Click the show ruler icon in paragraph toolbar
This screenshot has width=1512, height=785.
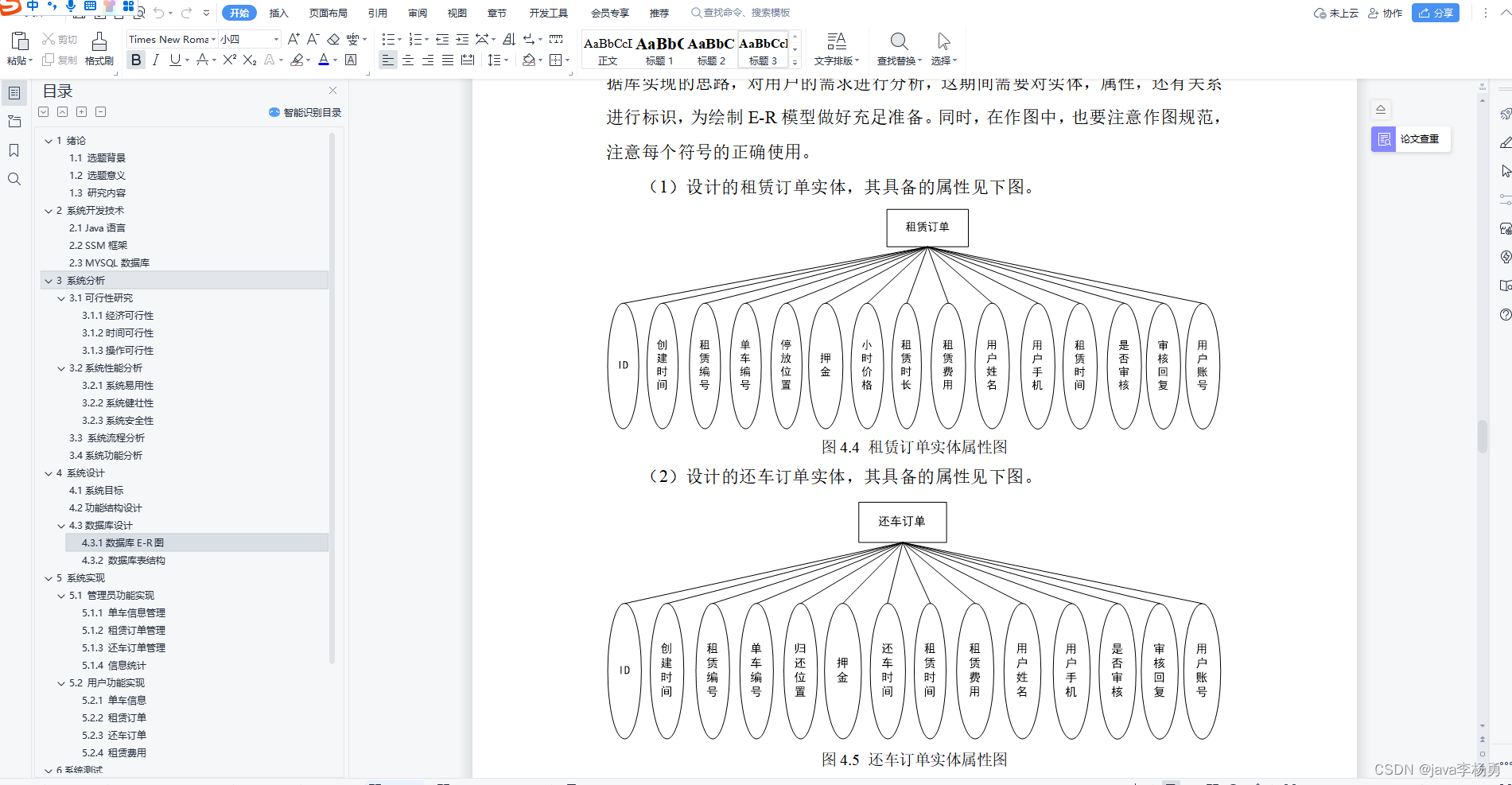556,39
